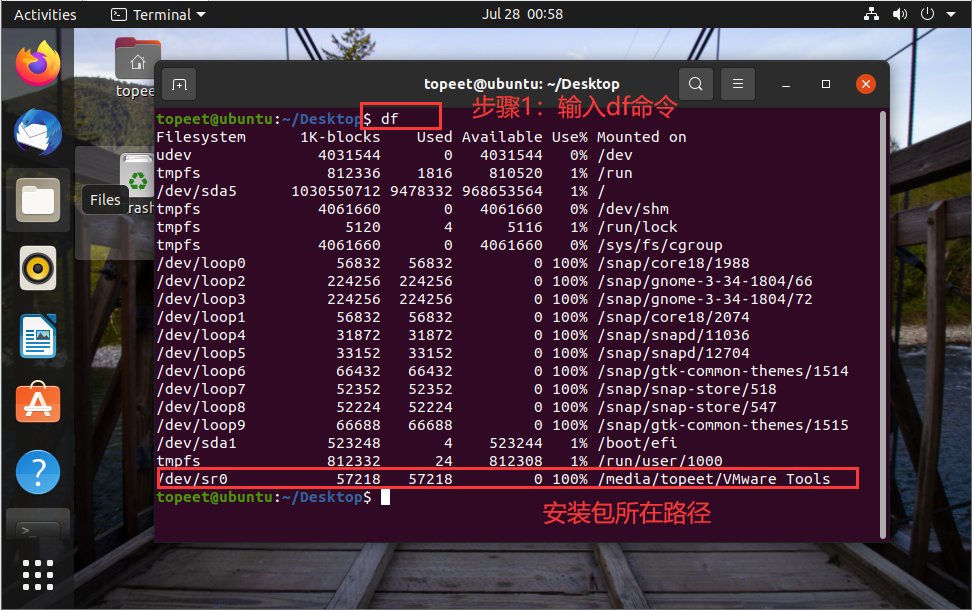Click the /dev/shm mount point
This screenshot has width=972, height=610.
pyautogui.click(x=633, y=209)
